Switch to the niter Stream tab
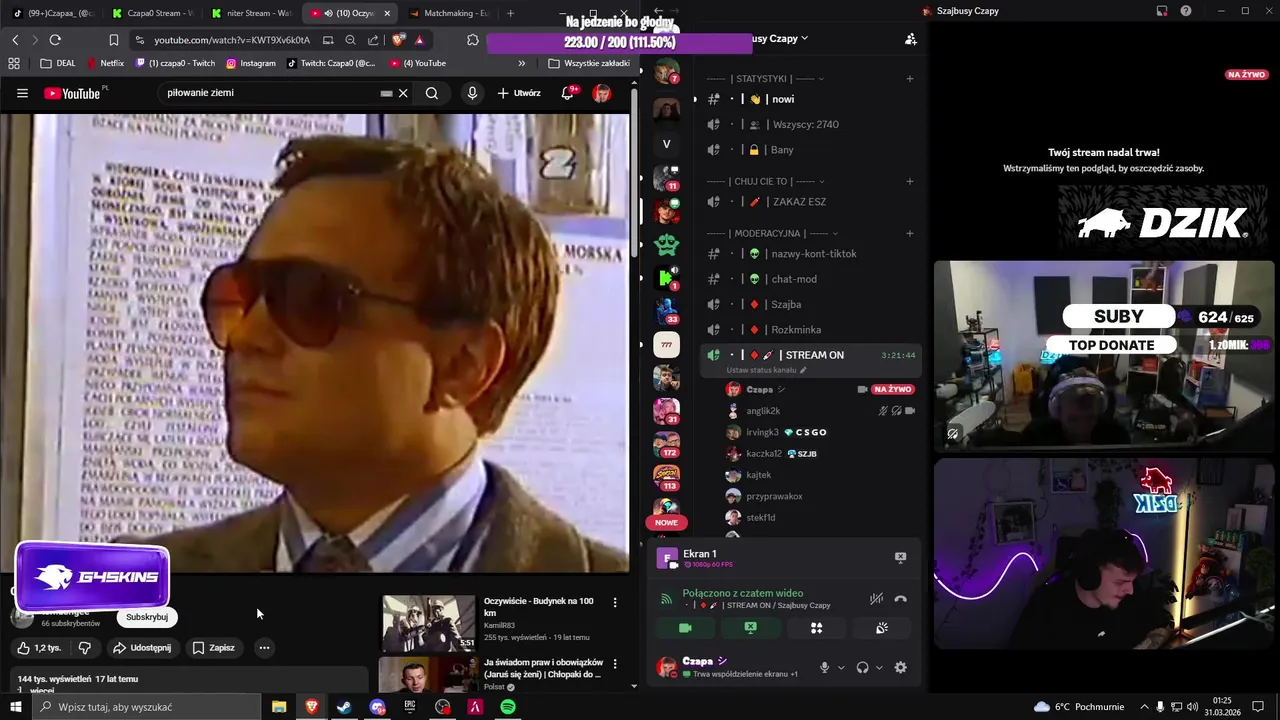 tap(252, 13)
